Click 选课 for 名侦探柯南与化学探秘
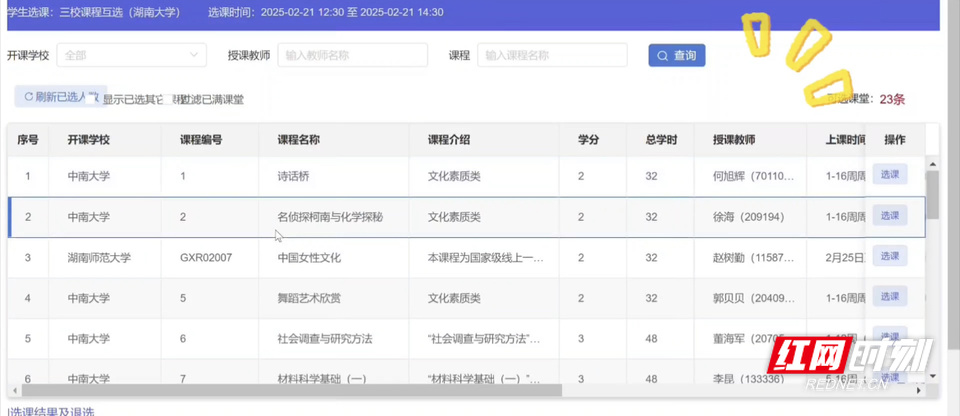 coord(890,216)
